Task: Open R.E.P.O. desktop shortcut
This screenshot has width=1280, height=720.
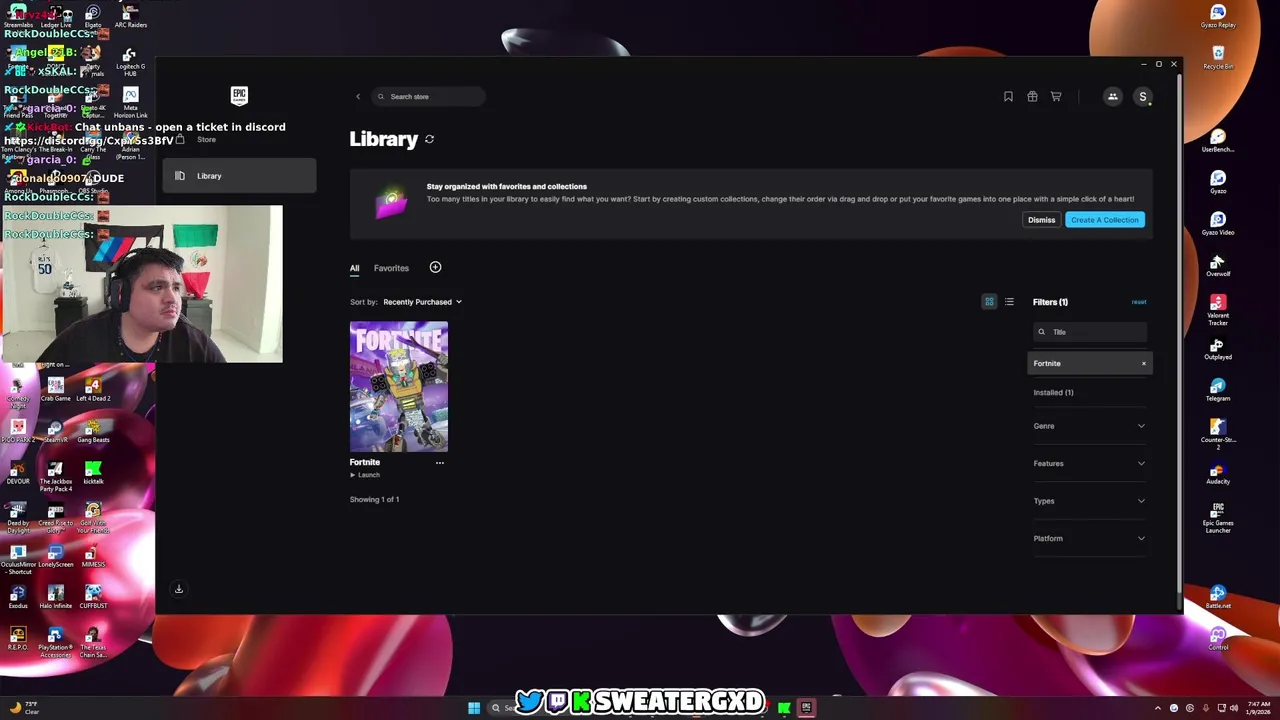Action: click(x=18, y=639)
